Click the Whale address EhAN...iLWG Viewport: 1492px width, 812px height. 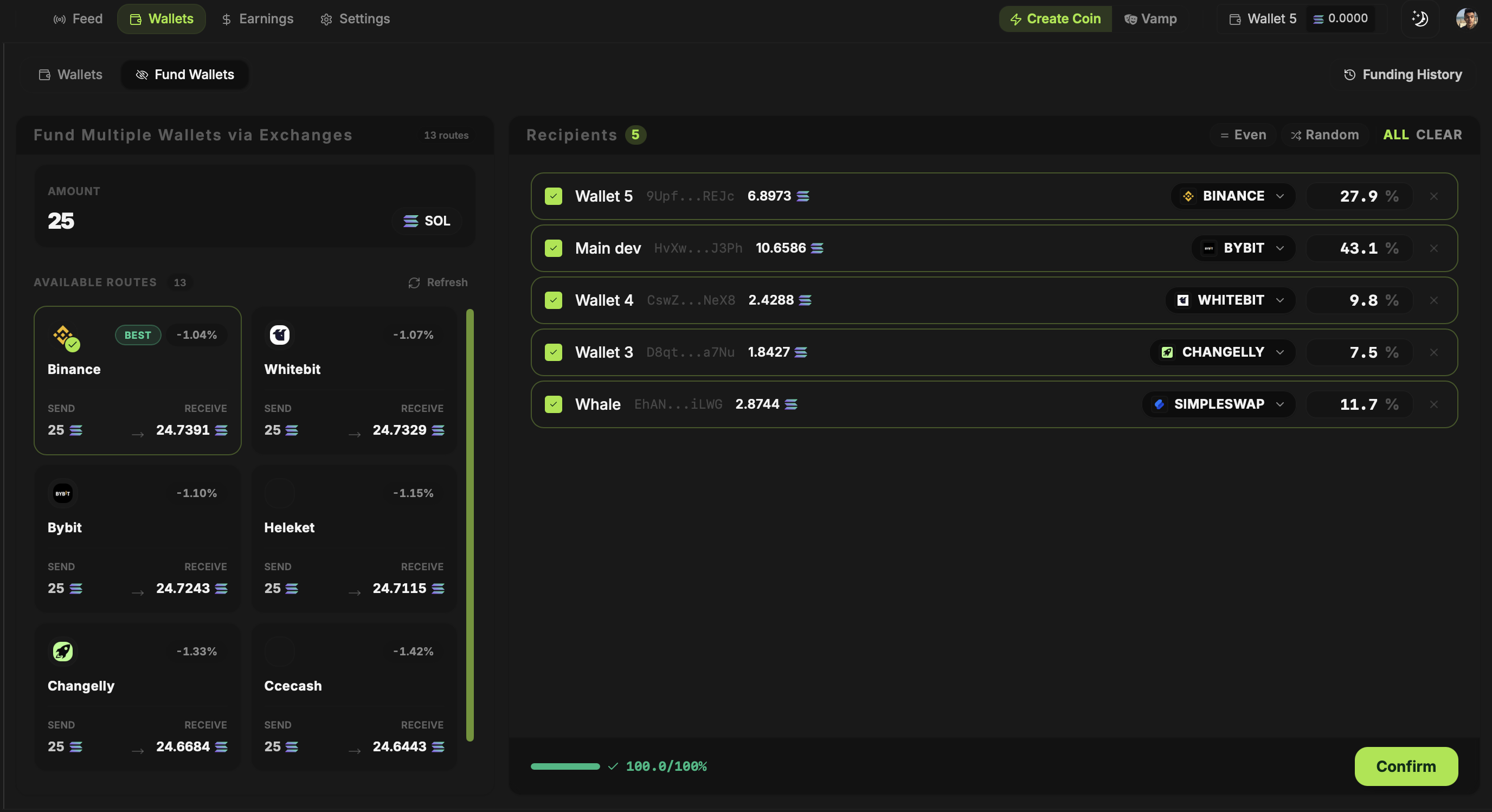coord(678,405)
